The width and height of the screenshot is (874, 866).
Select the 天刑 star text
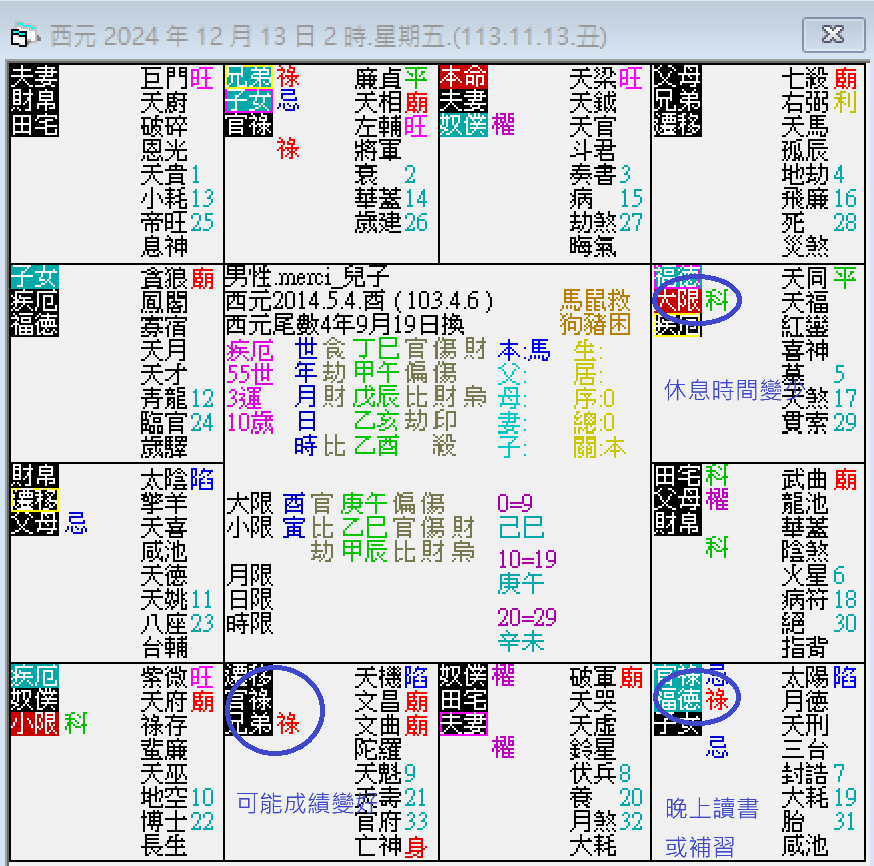coord(805,726)
